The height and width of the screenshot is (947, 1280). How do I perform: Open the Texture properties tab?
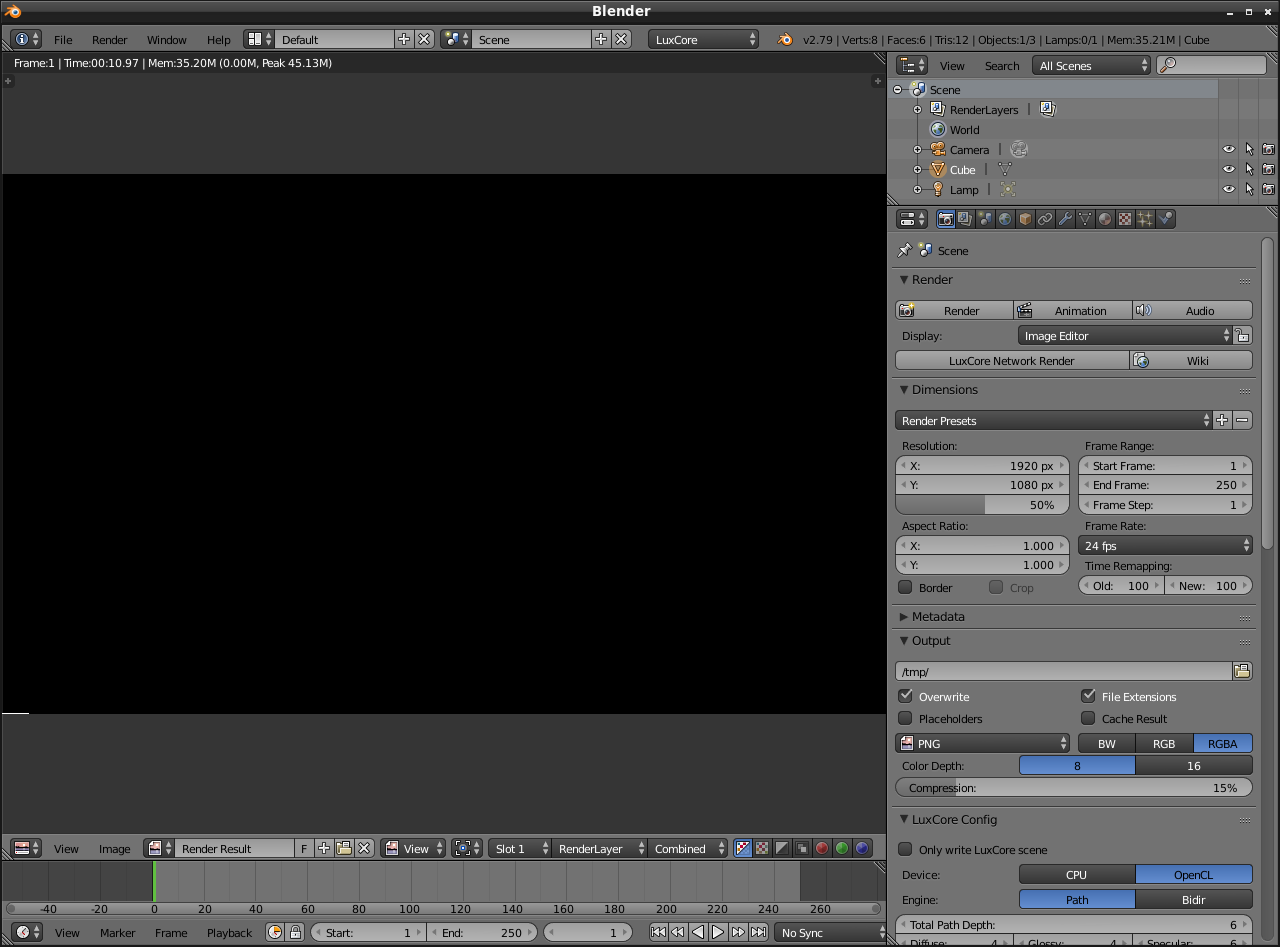[1125, 219]
